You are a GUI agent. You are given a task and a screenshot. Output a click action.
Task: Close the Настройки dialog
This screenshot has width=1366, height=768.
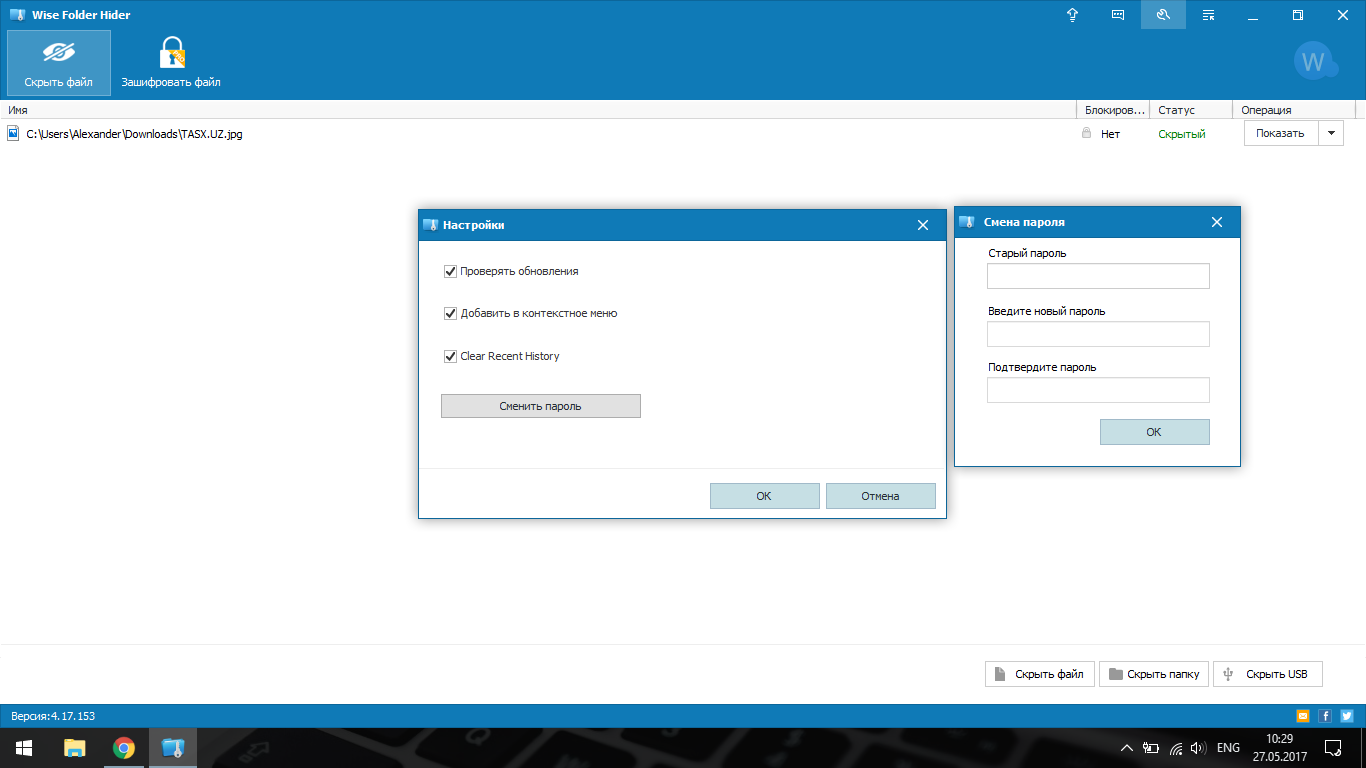click(x=923, y=225)
